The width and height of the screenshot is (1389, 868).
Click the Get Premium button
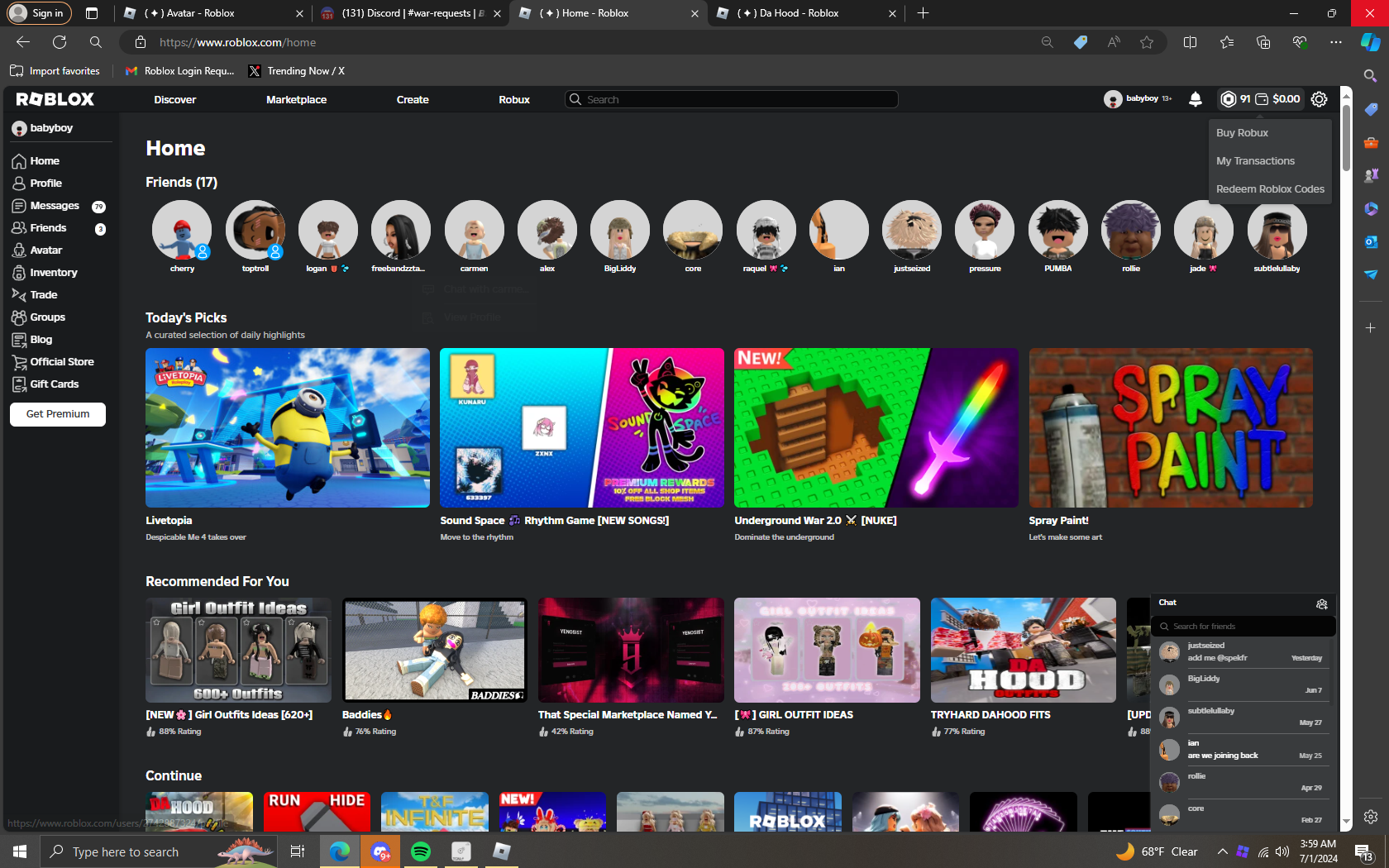pos(58,414)
